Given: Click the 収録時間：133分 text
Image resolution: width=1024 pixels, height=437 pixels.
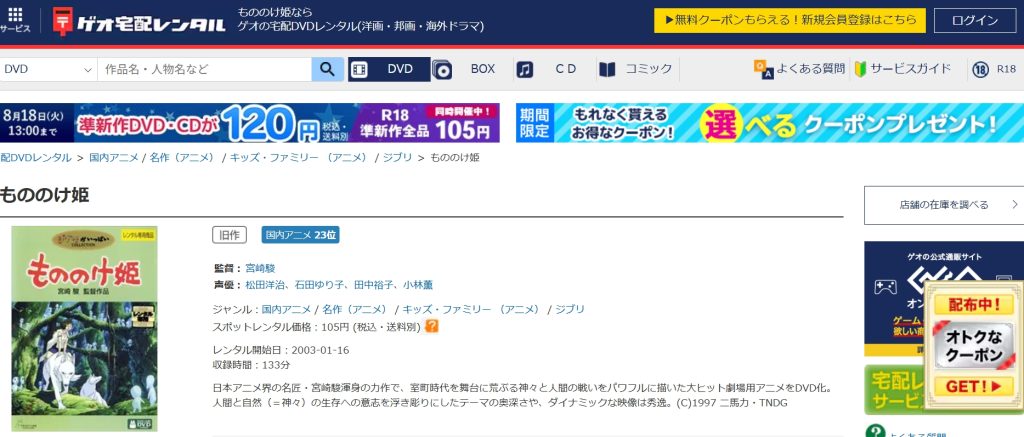Looking at the screenshot, I should 251,365.
